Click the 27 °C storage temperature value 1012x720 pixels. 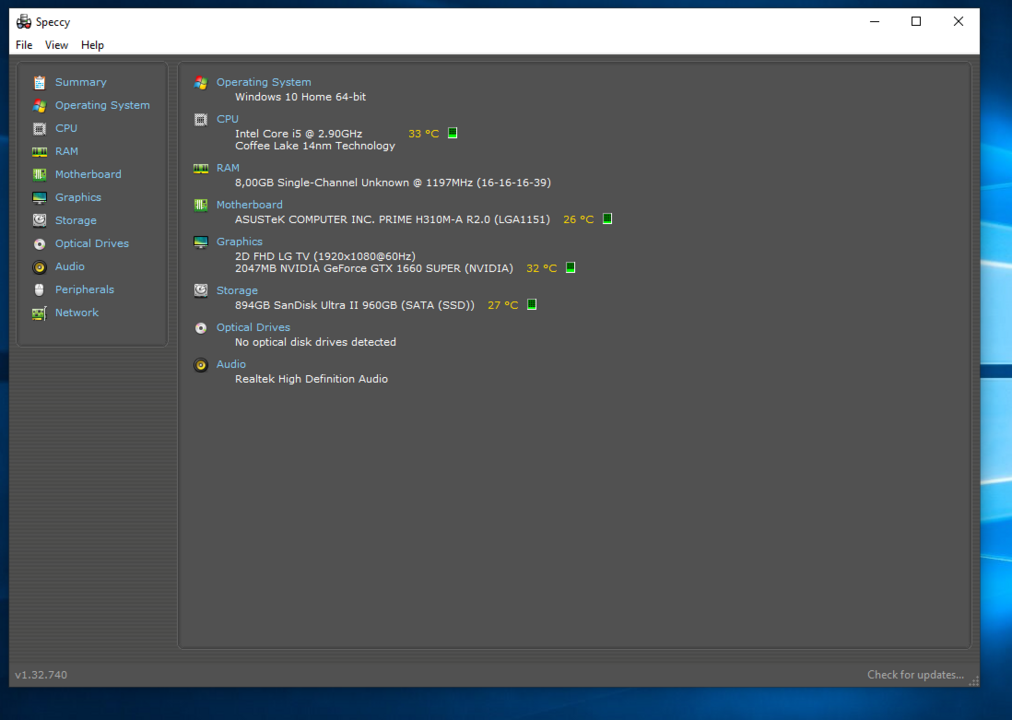503,305
